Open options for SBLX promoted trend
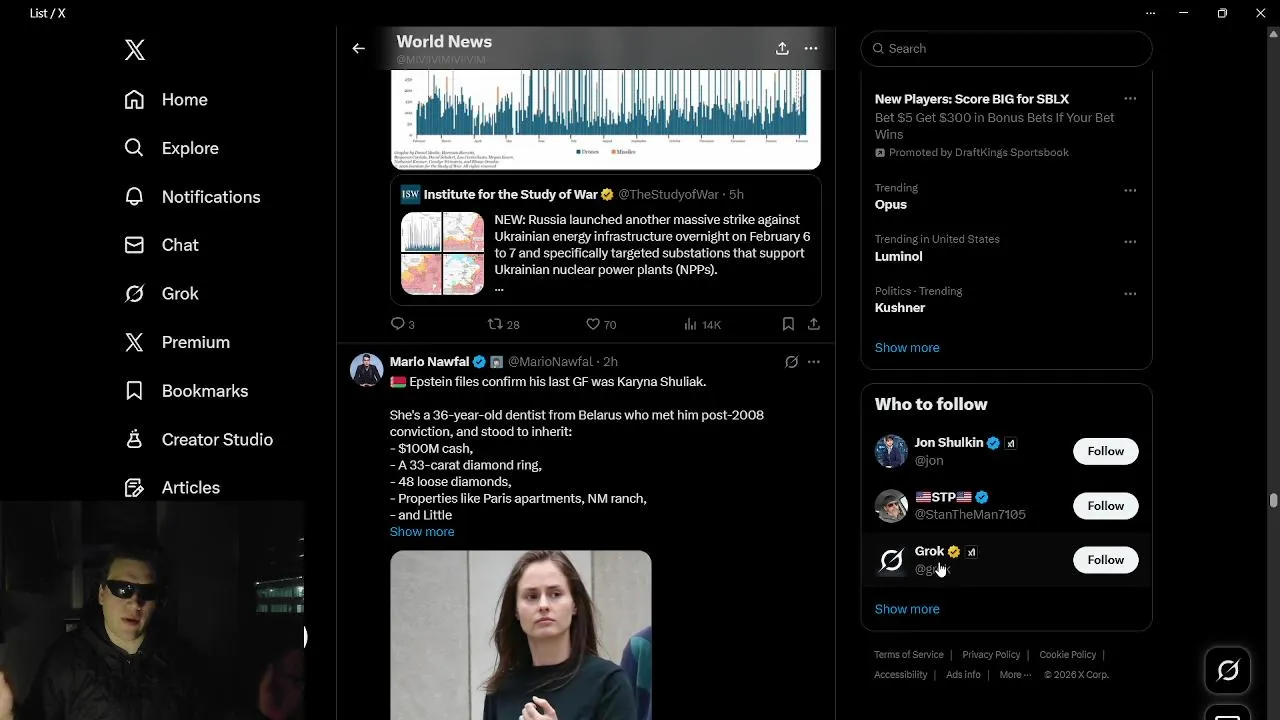 coord(1130,99)
